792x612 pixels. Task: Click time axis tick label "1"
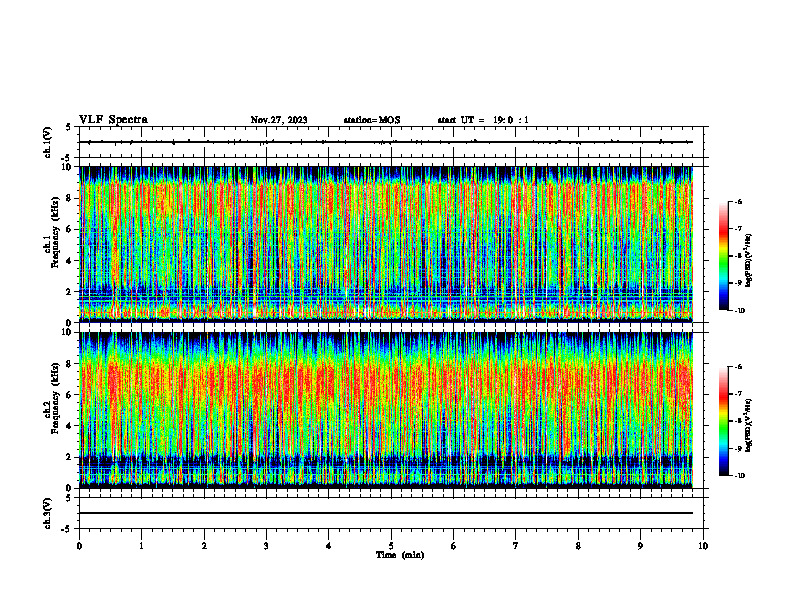141,546
